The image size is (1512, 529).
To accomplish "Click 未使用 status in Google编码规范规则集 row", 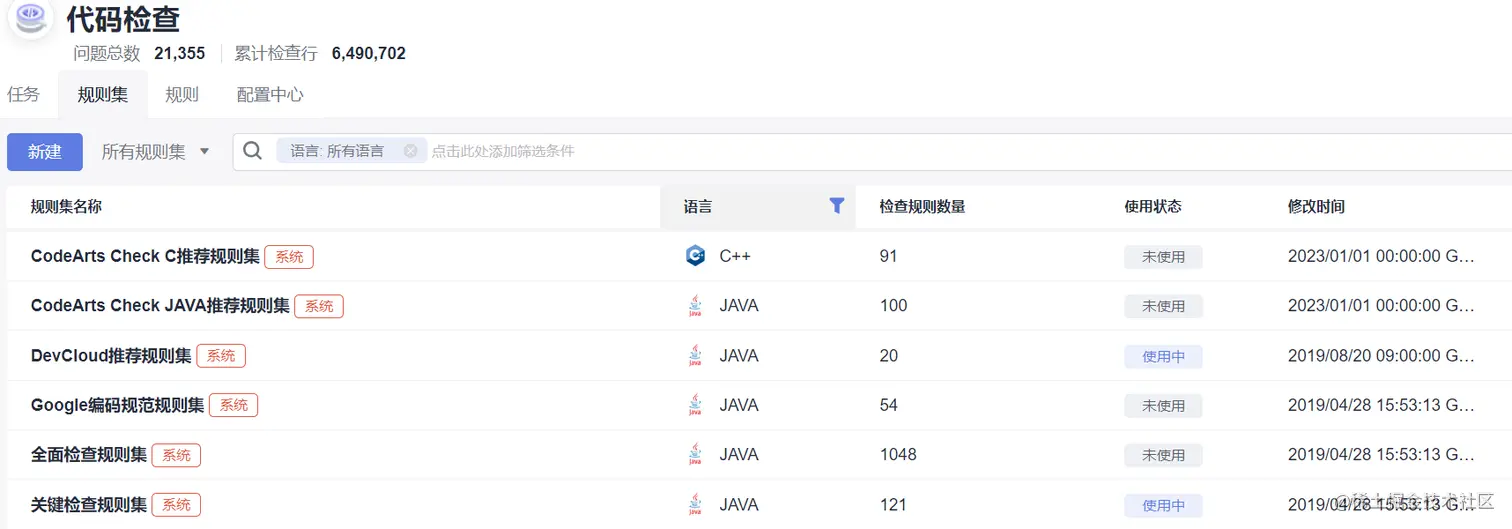I will tap(1163, 406).
